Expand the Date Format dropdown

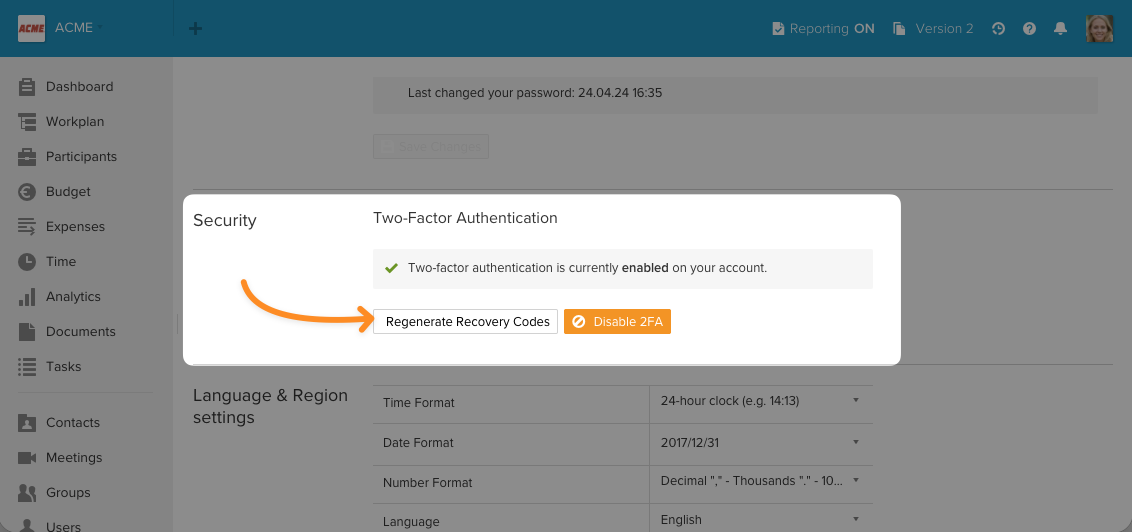click(761, 442)
